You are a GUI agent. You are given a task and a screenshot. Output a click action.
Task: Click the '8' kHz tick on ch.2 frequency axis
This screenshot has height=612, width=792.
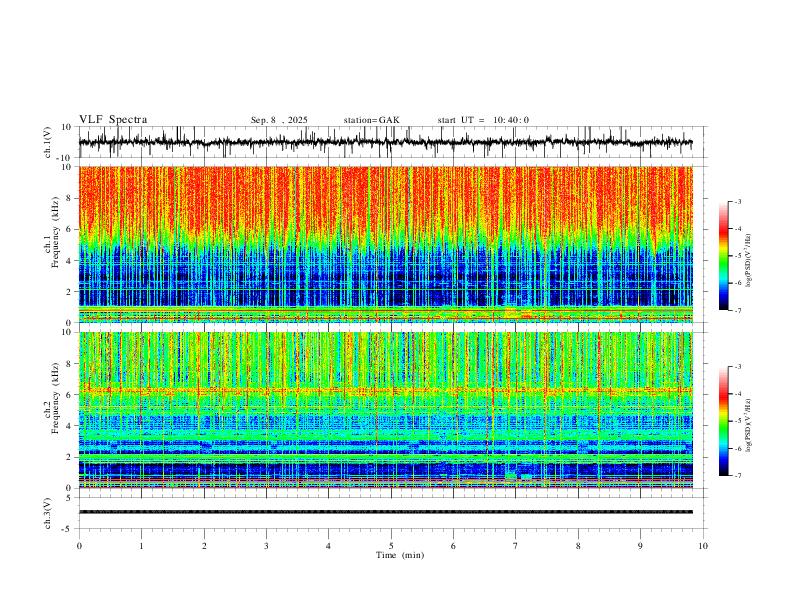coord(69,364)
